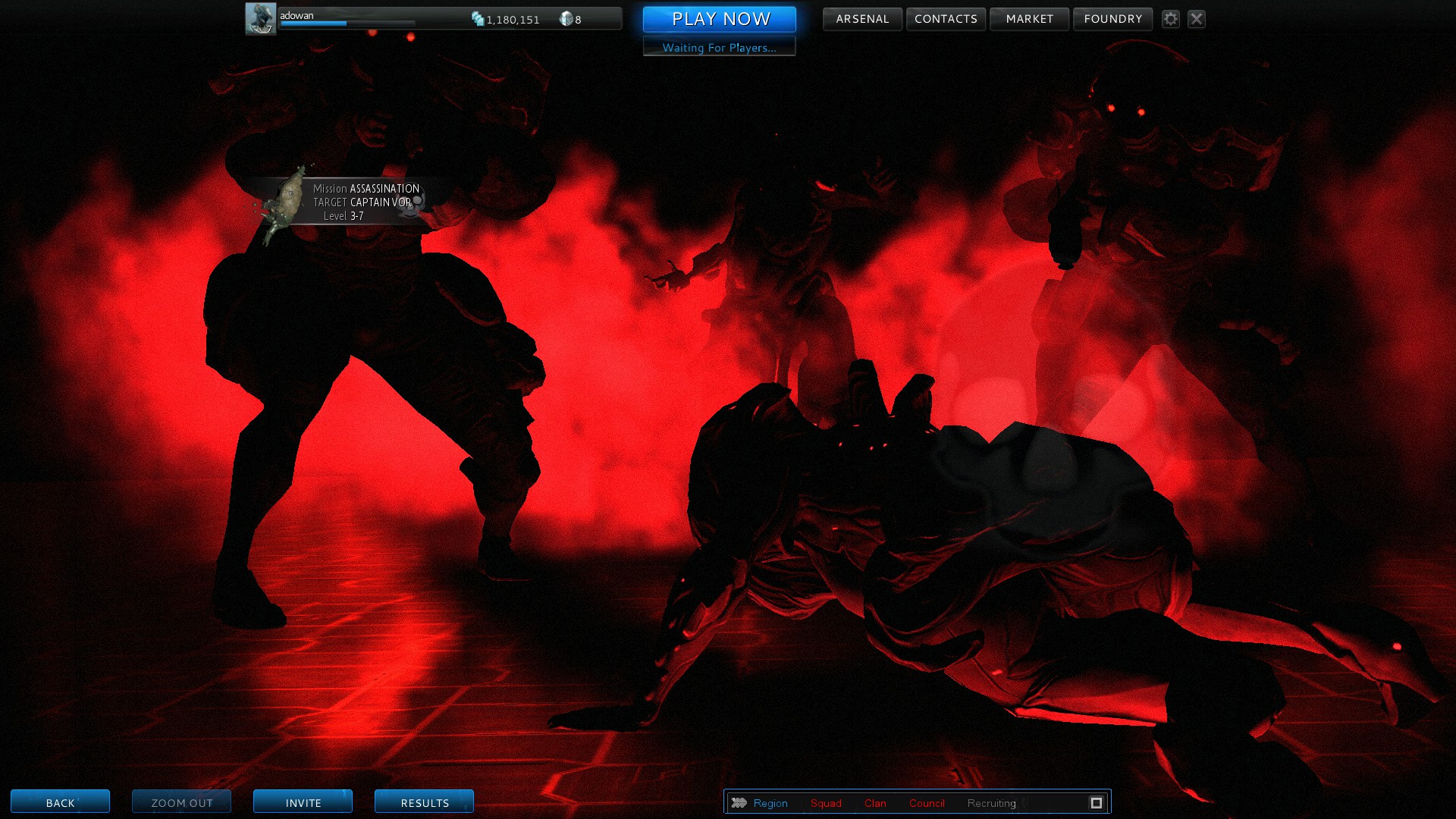Open the Arsenal menu
Image resolution: width=1456 pixels, height=819 pixels.
(x=862, y=19)
